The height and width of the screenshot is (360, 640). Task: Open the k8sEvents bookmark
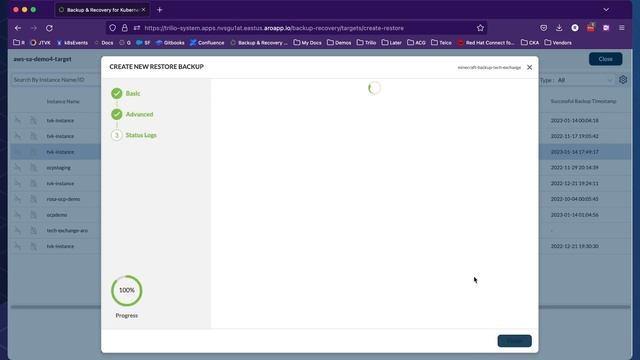pyautogui.click(x=72, y=42)
